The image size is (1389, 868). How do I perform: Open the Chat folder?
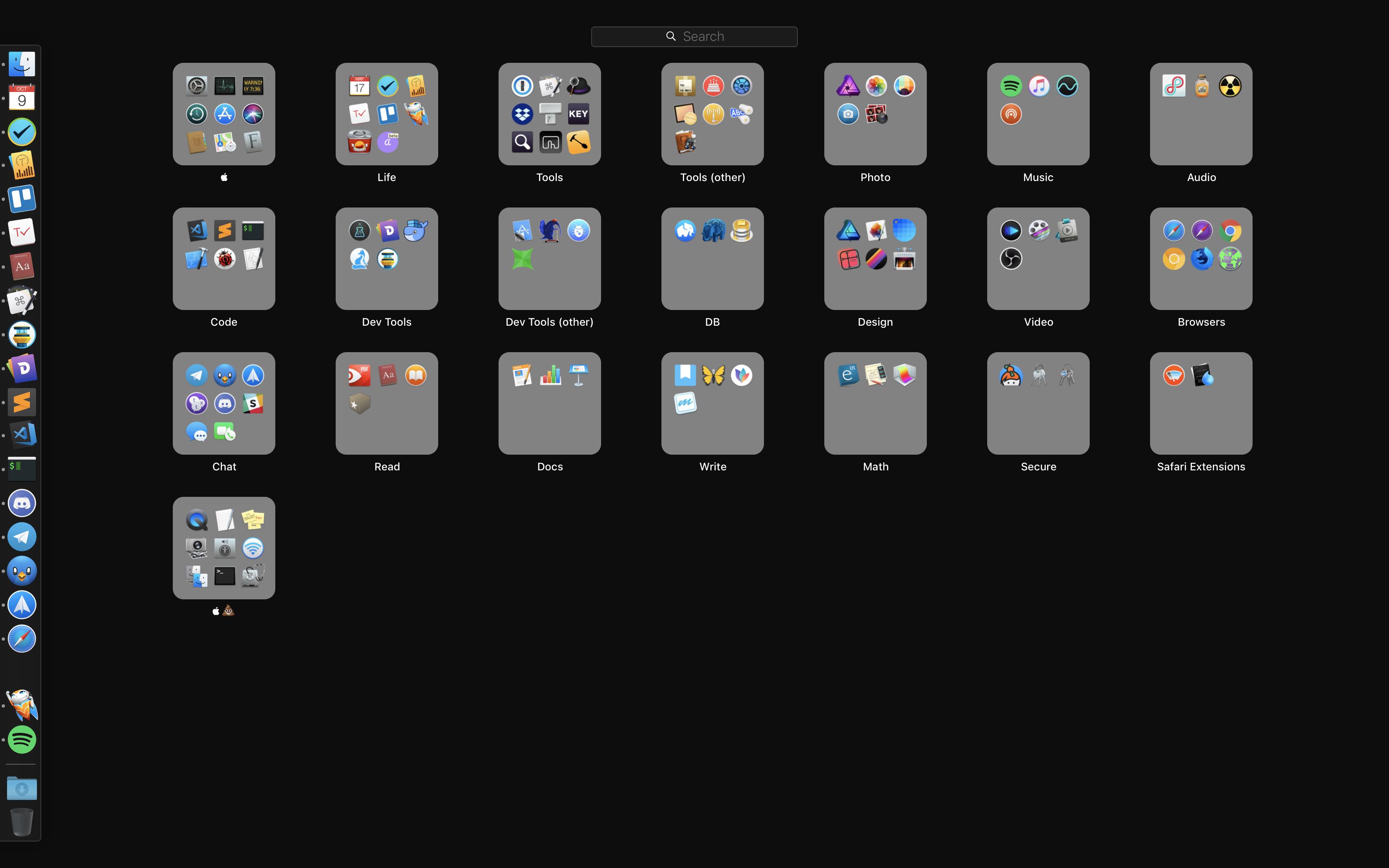(x=224, y=403)
